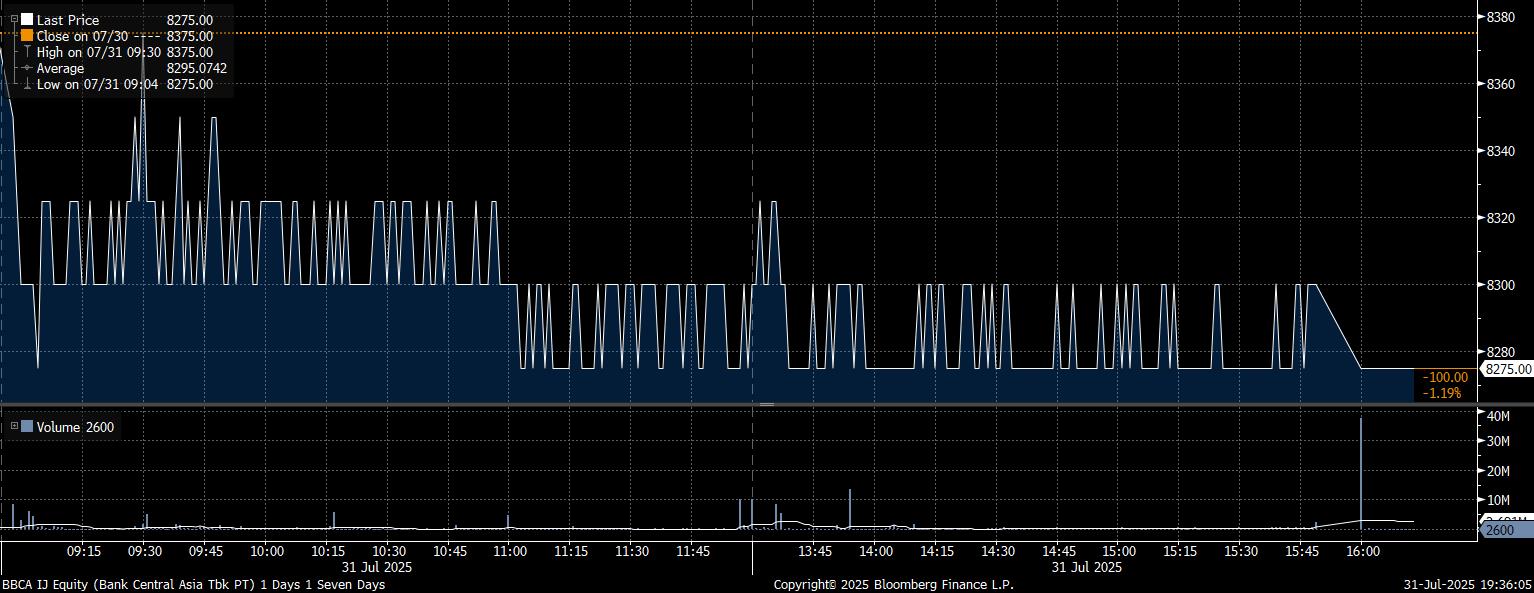Click the 8380 price axis label
Viewport: 1534px width, 593px height.
point(1500,17)
